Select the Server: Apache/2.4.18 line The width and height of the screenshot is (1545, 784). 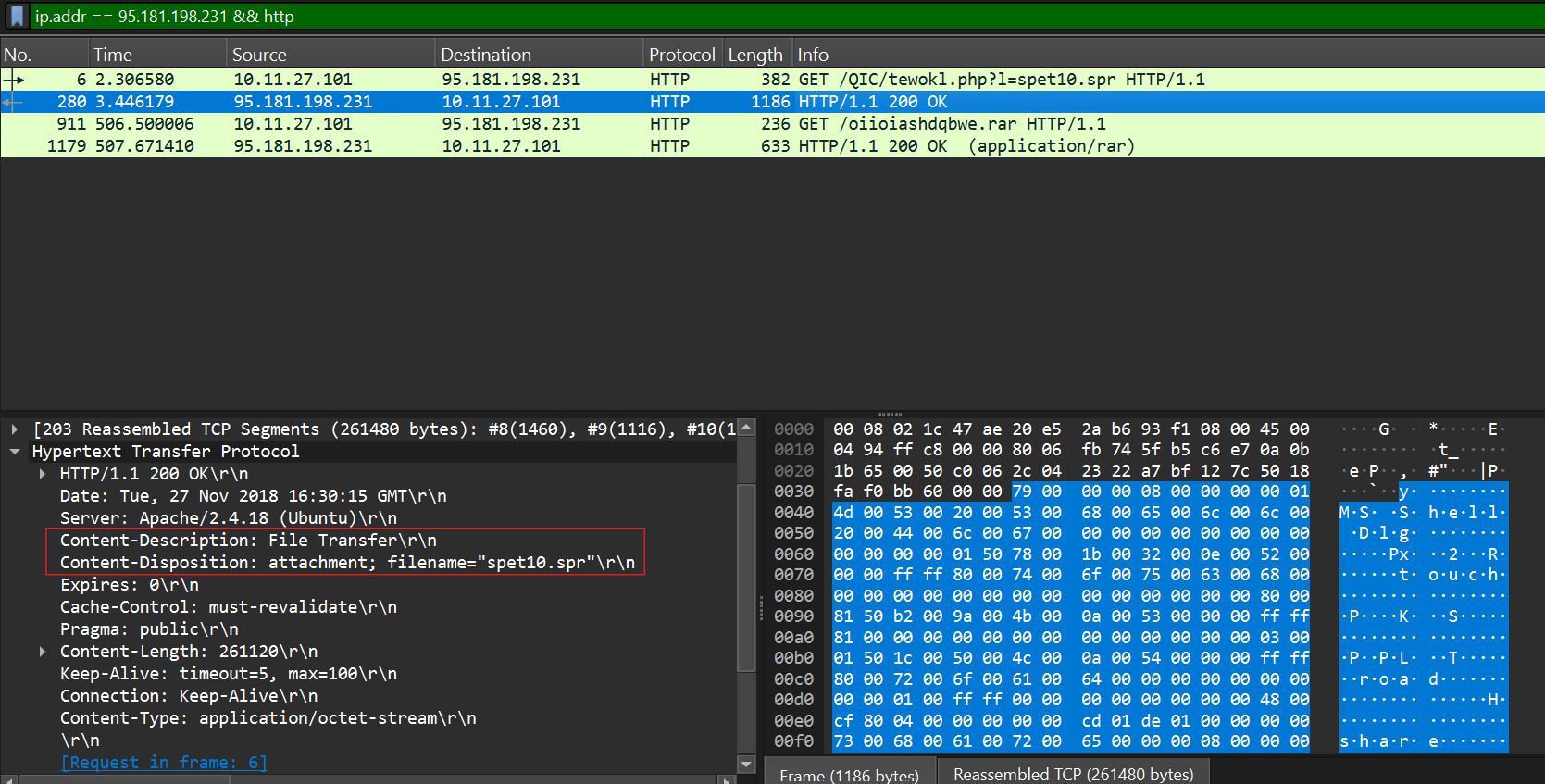pos(228,518)
